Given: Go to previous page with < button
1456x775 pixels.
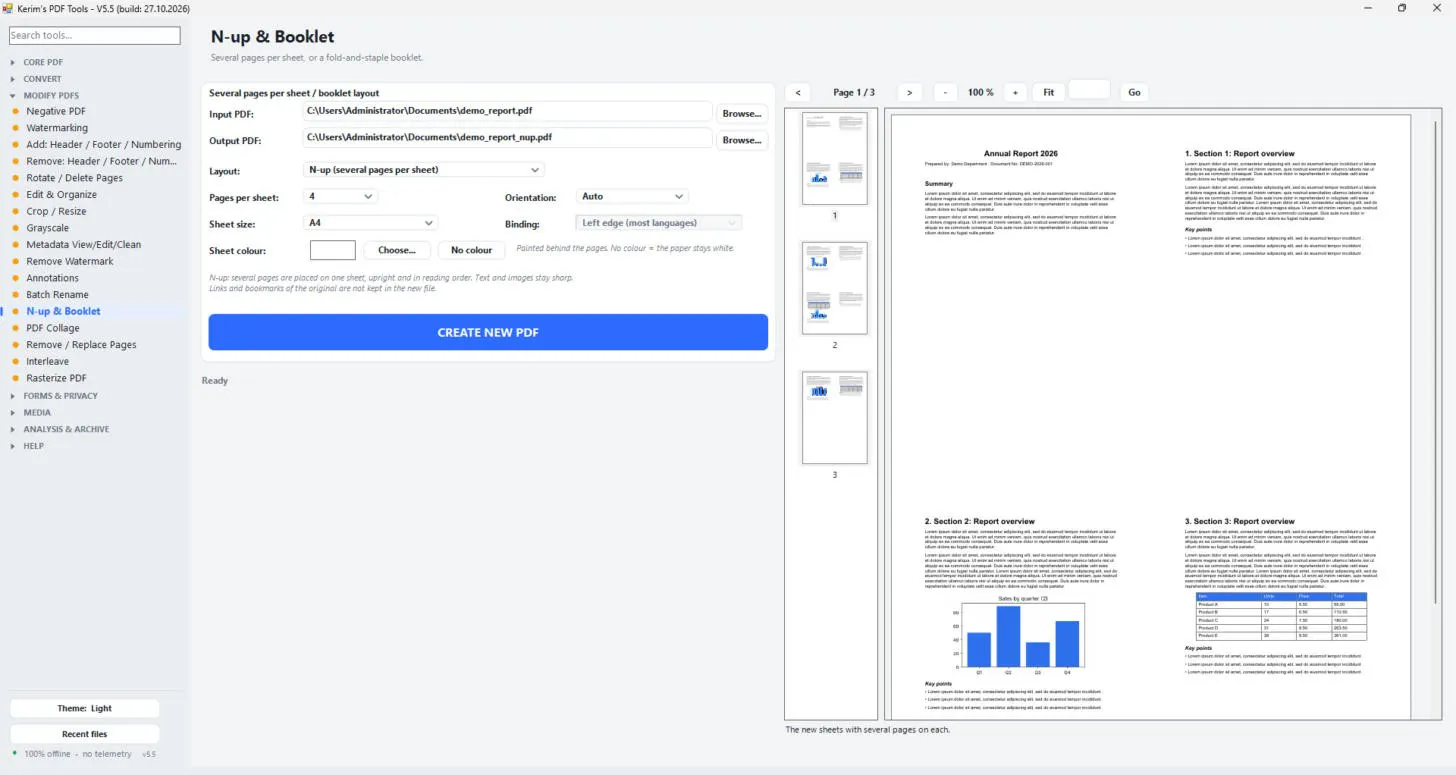Looking at the screenshot, I should coord(797,92).
